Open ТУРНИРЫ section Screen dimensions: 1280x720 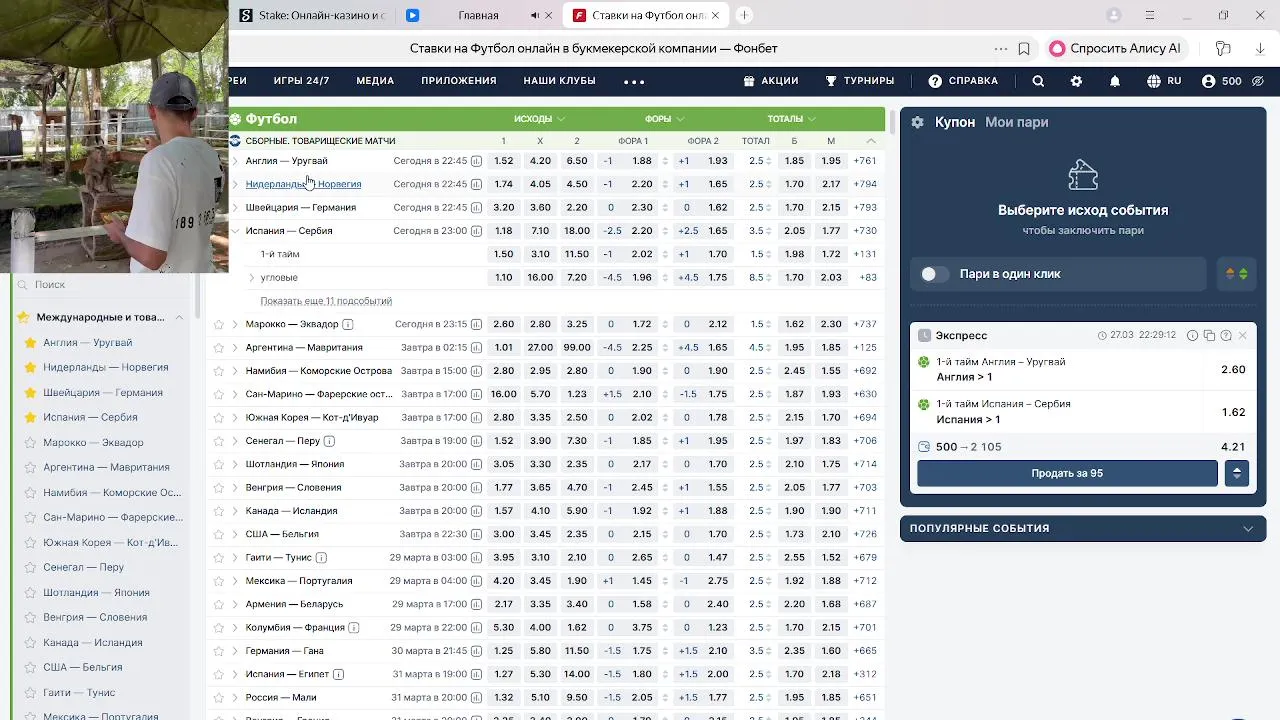860,81
